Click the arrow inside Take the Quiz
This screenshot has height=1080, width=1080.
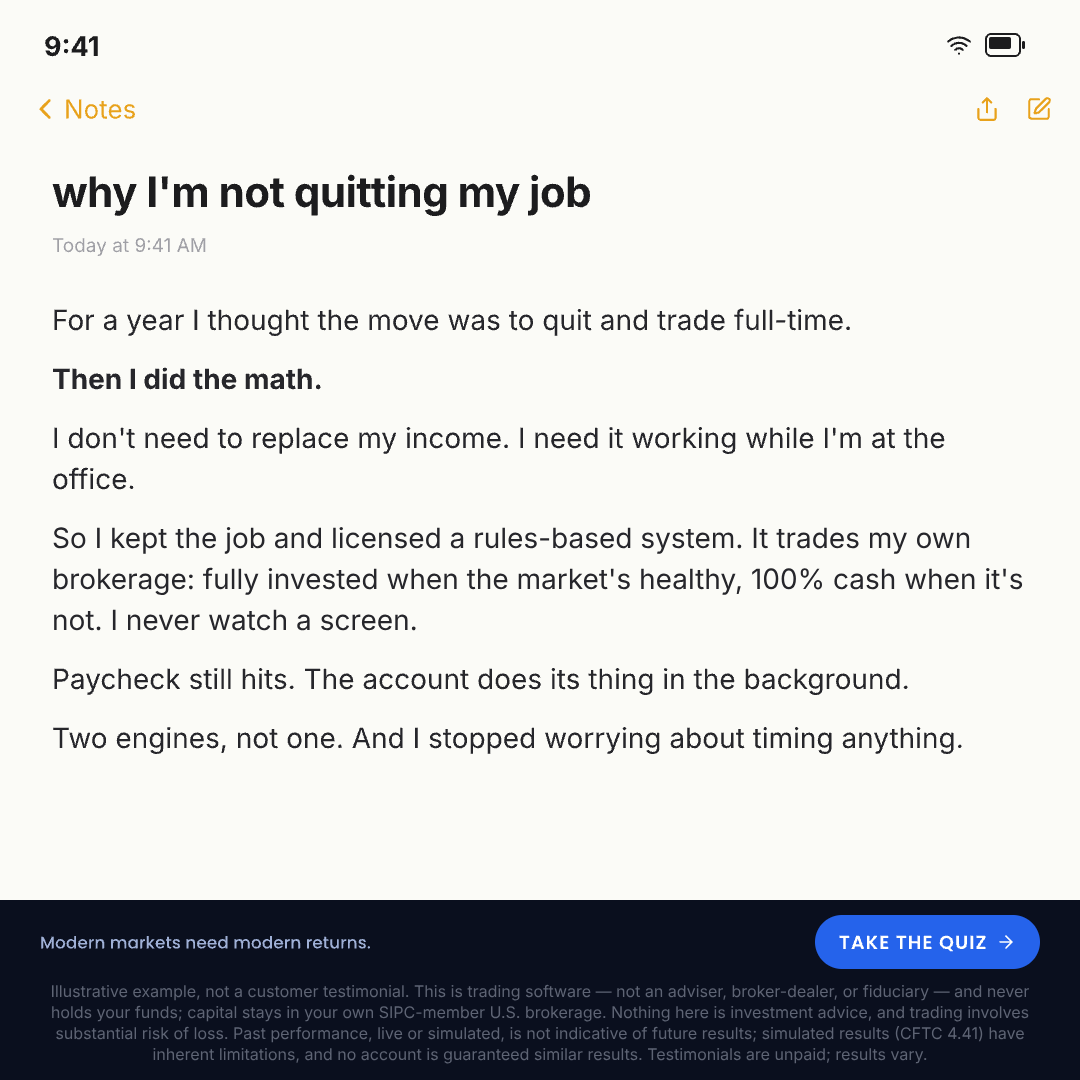1006,942
